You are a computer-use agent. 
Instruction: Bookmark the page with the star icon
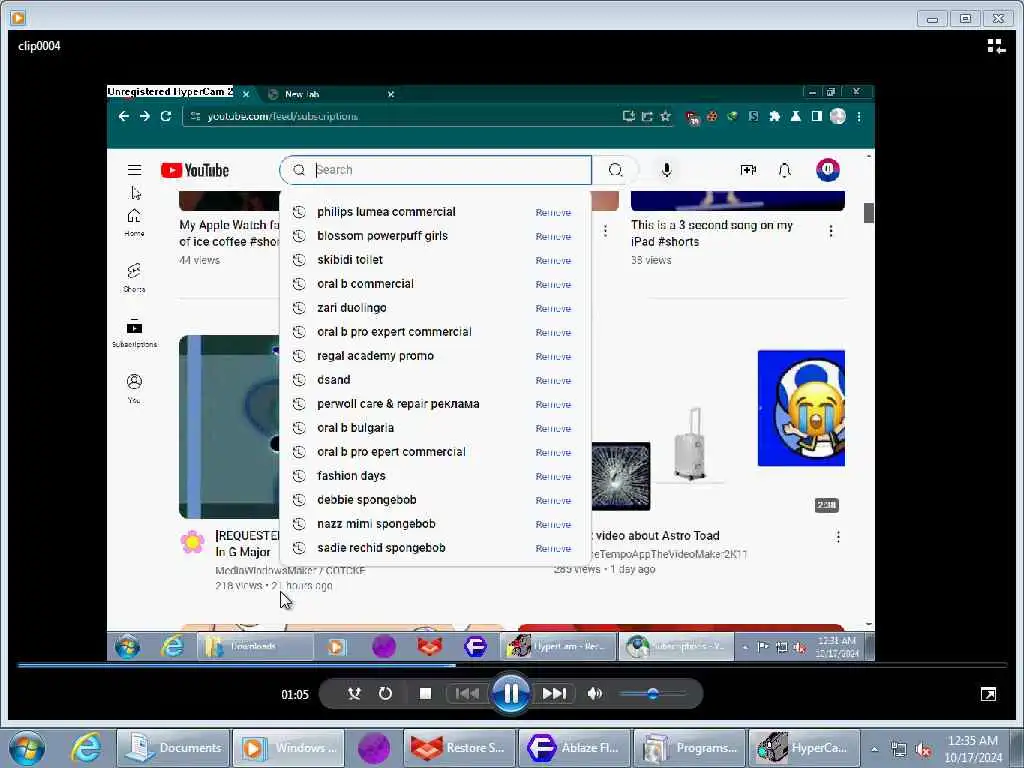coord(665,116)
